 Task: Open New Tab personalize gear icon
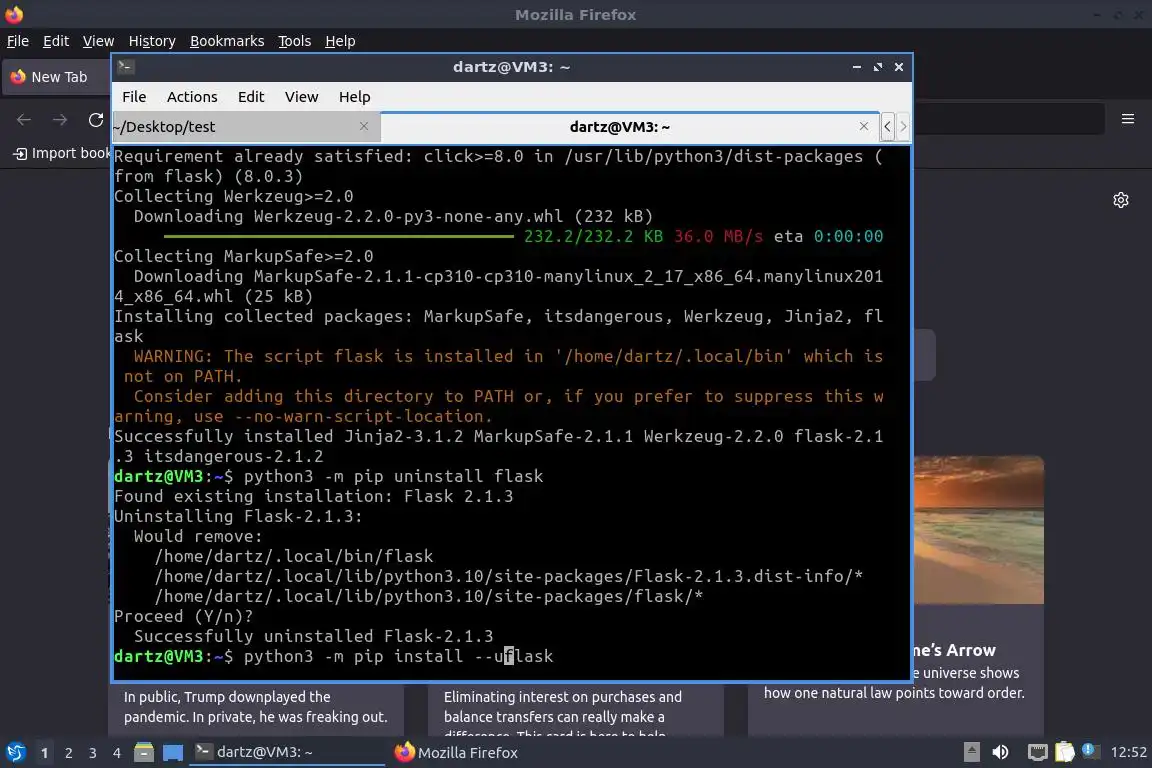pyautogui.click(x=1120, y=200)
